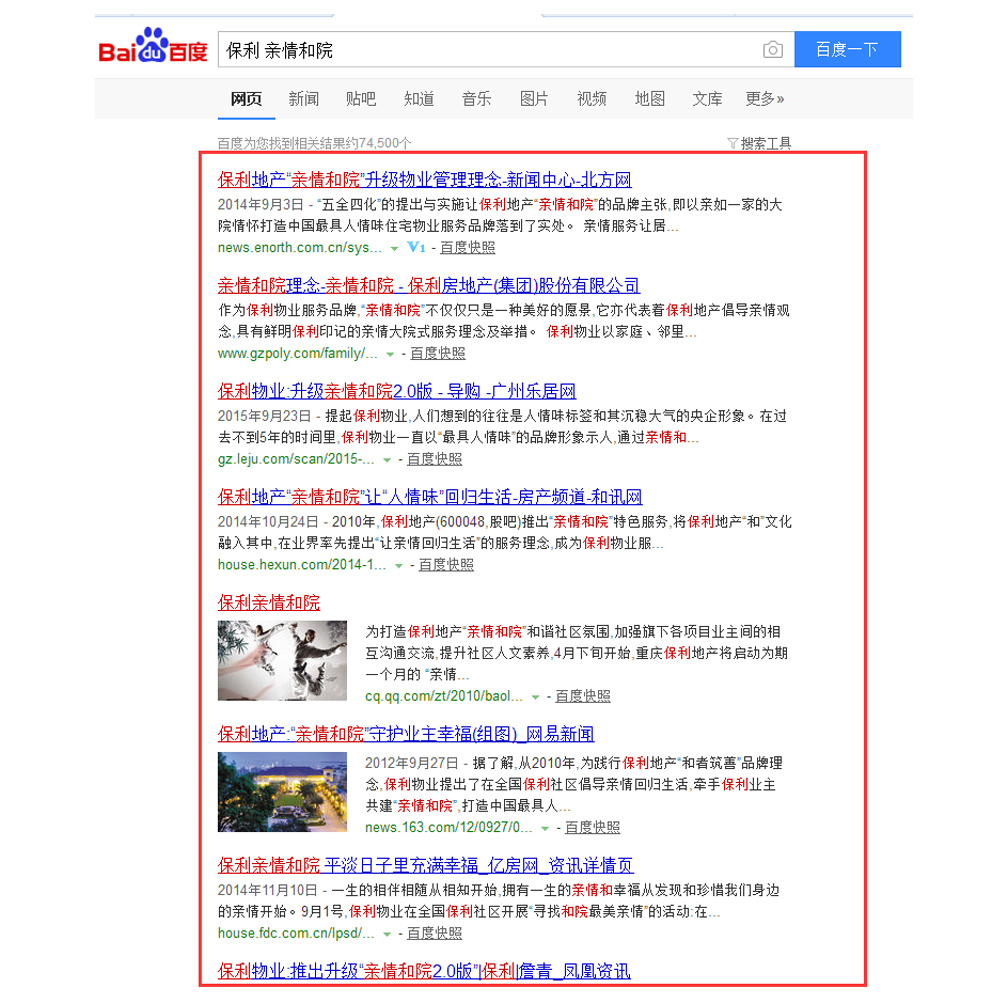Viewport: 1000px width, 1000px height.
Task: Click the 百度一下 search button
Action: pyautogui.click(x=848, y=49)
